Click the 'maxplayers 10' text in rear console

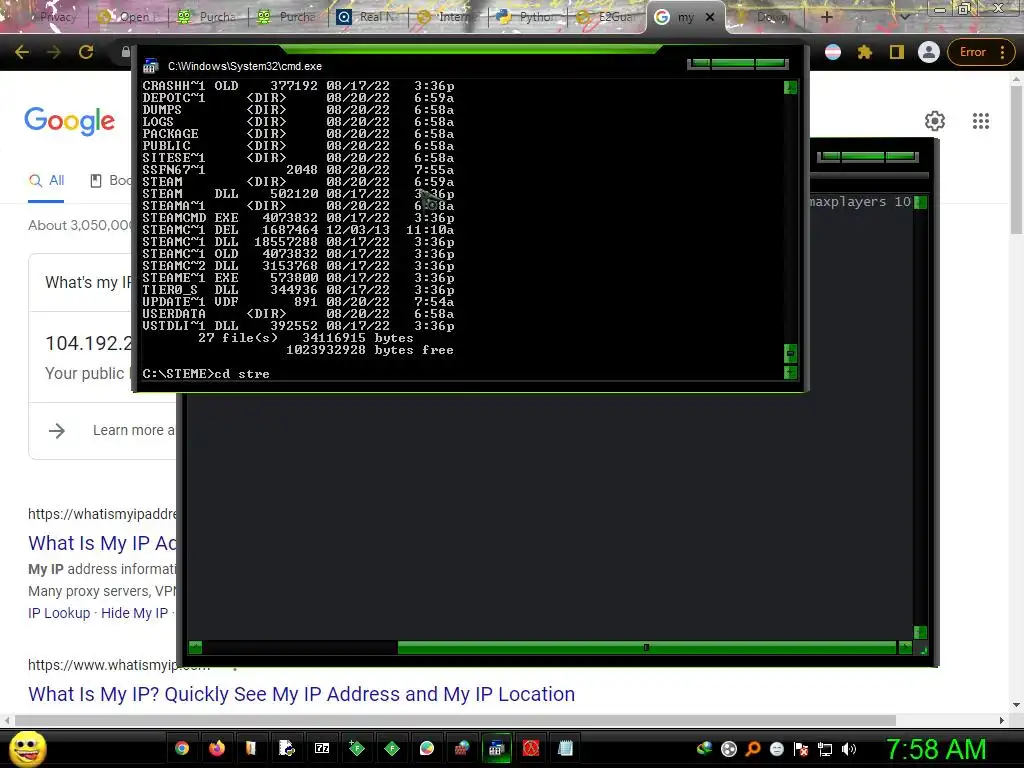tap(860, 202)
